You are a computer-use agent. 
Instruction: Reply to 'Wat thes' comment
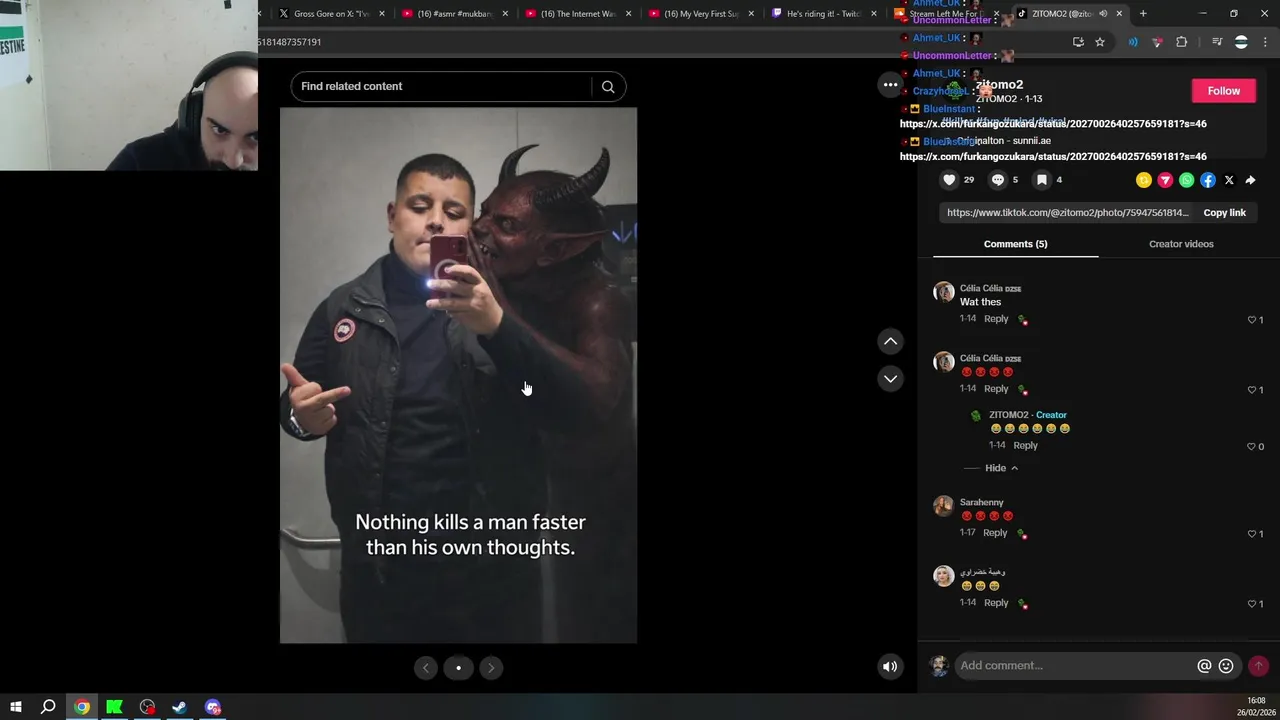tap(996, 319)
